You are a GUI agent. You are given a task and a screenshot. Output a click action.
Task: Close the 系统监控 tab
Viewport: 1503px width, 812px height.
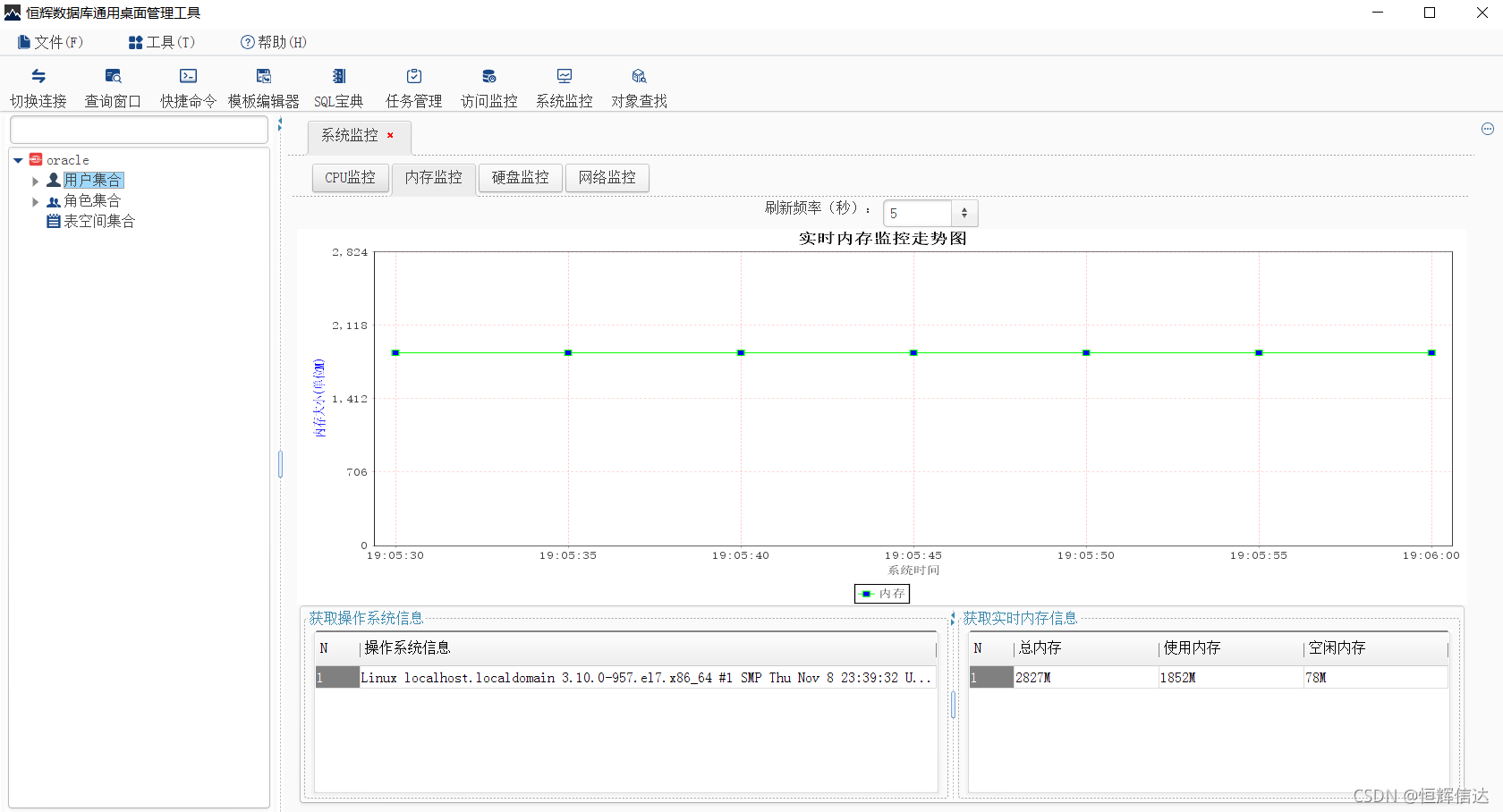[x=390, y=135]
